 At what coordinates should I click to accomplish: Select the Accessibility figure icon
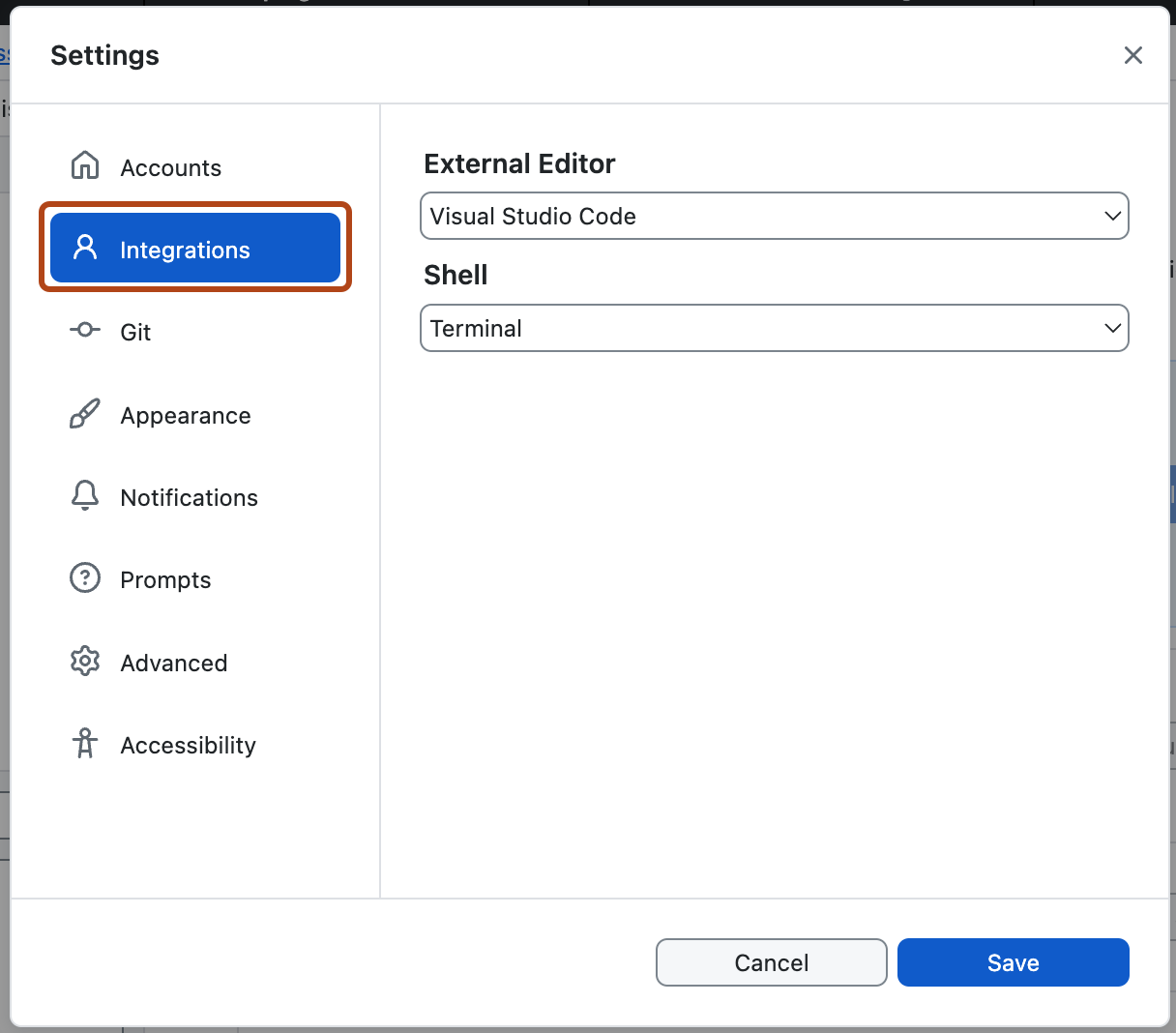85,744
